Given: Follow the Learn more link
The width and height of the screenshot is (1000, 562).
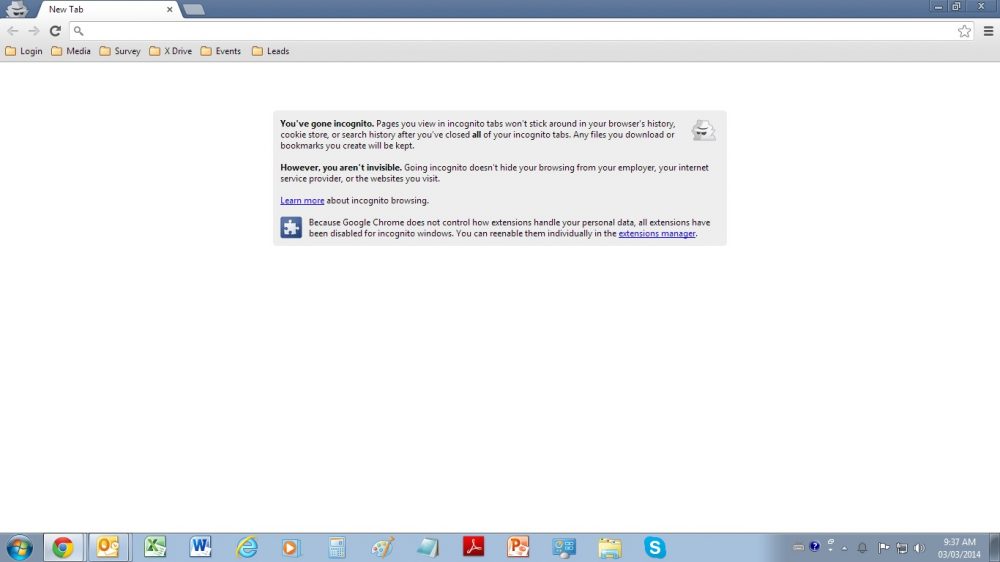Looking at the screenshot, I should click(302, 201).
